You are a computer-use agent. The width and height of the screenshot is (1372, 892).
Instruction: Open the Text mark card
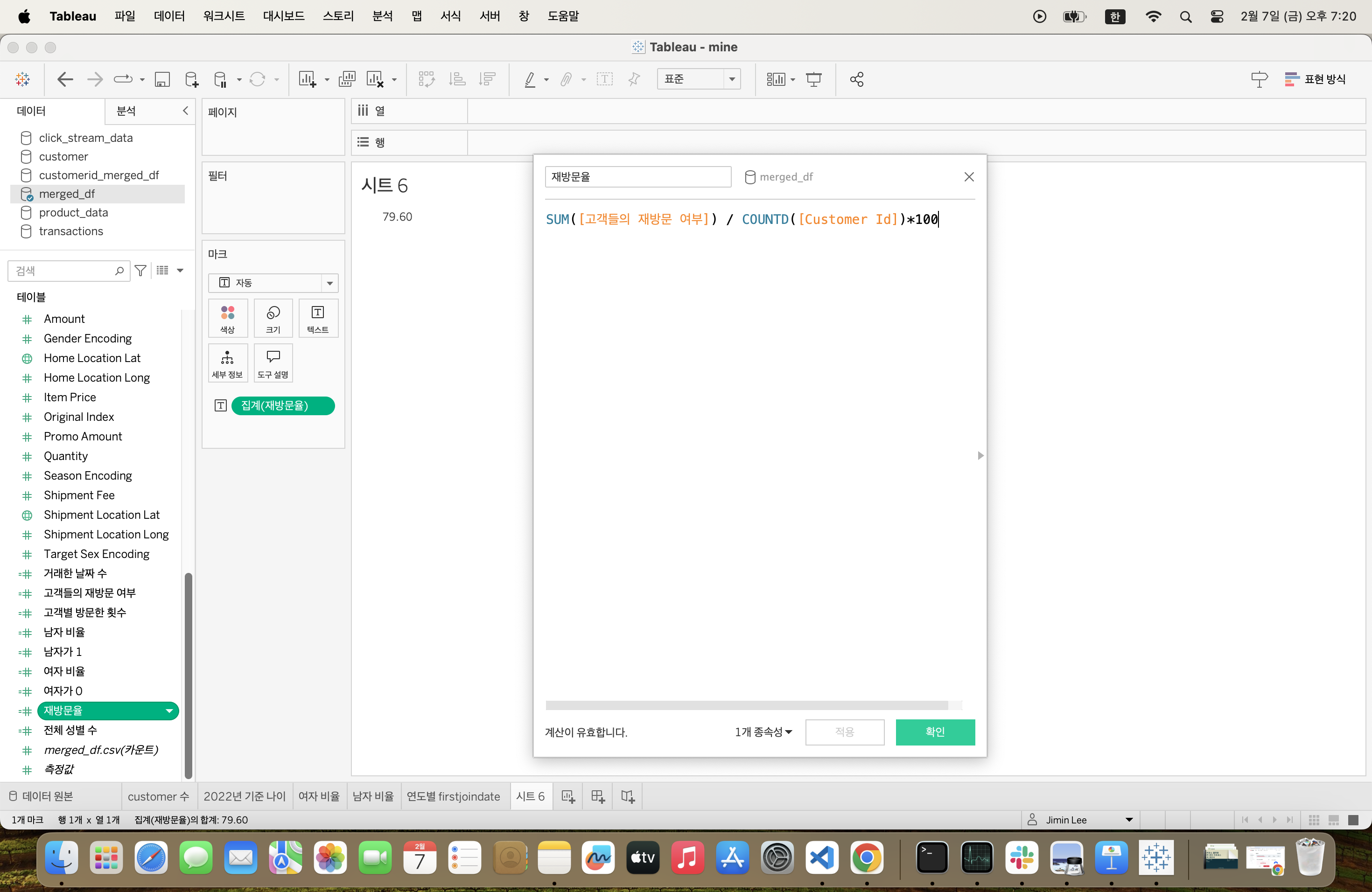[x=318, y=318]
